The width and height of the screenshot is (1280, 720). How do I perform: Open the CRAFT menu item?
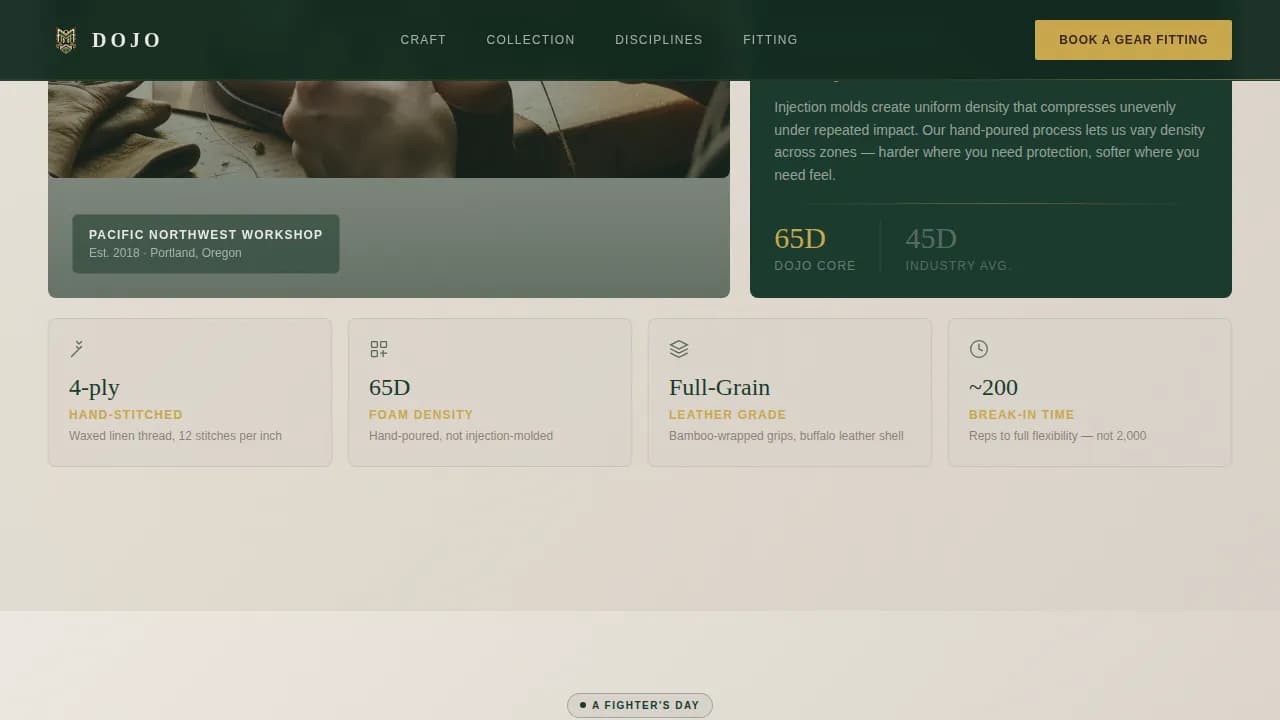pyautogui.click(x=423, y=40)
